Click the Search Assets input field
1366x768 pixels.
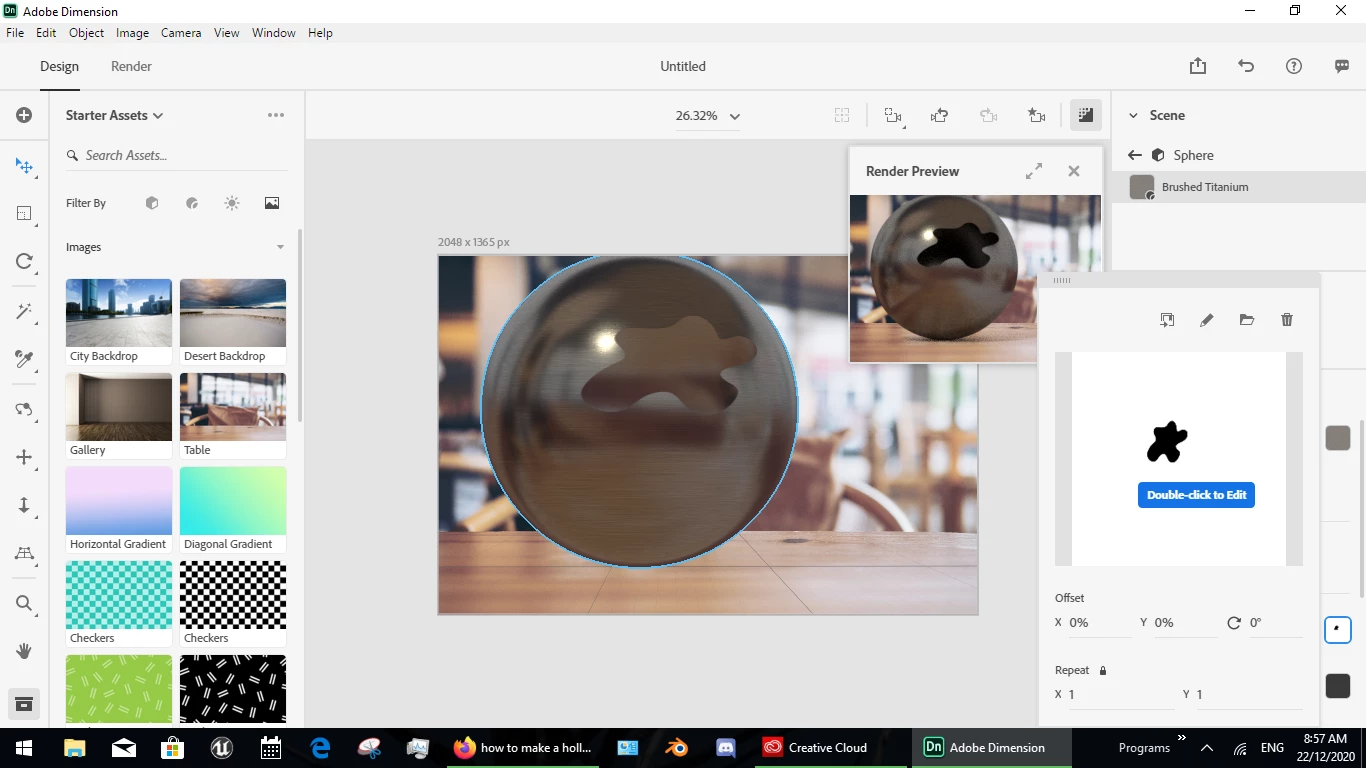[175, 155]
